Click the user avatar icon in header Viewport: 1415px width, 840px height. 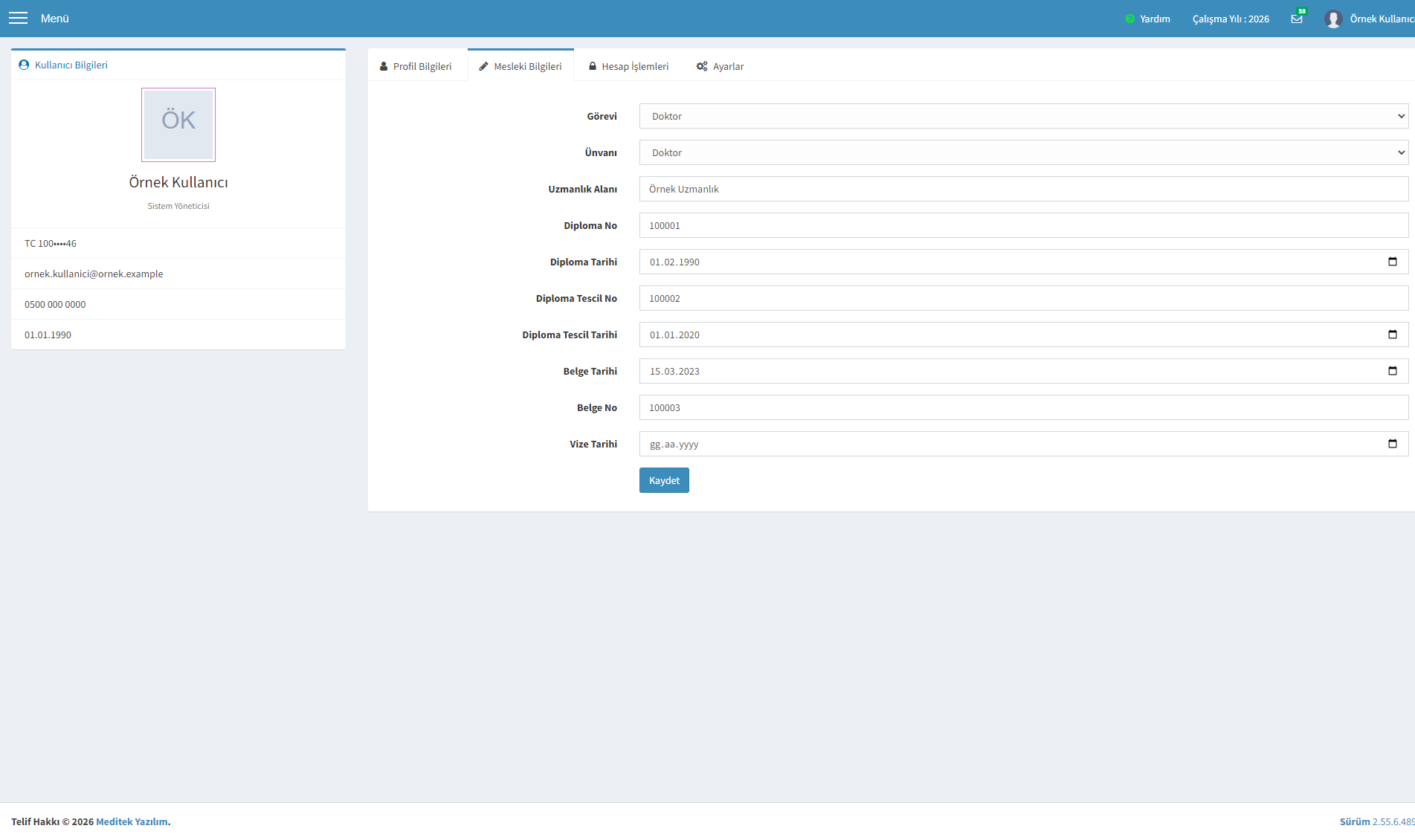tap(1333, 19)
